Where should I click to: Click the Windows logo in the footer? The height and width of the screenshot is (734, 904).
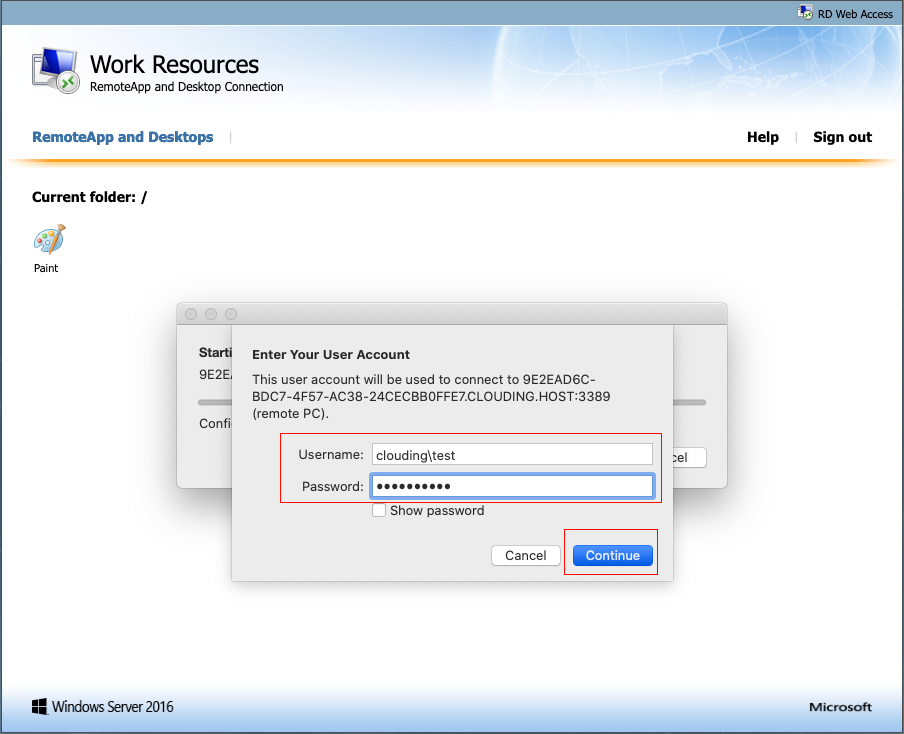coord(39,707)
